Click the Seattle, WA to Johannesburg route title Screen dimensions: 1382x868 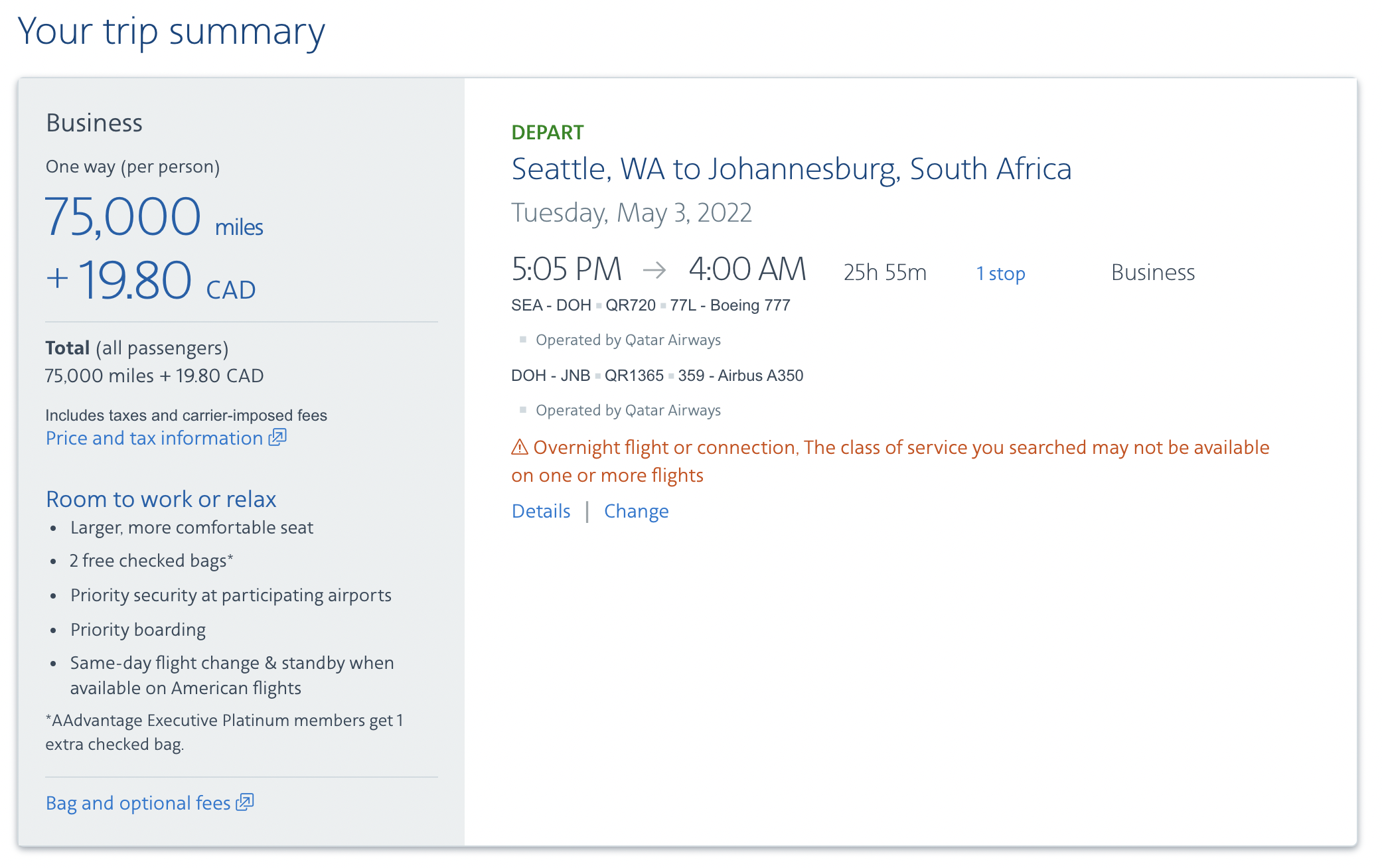[791, 169]
